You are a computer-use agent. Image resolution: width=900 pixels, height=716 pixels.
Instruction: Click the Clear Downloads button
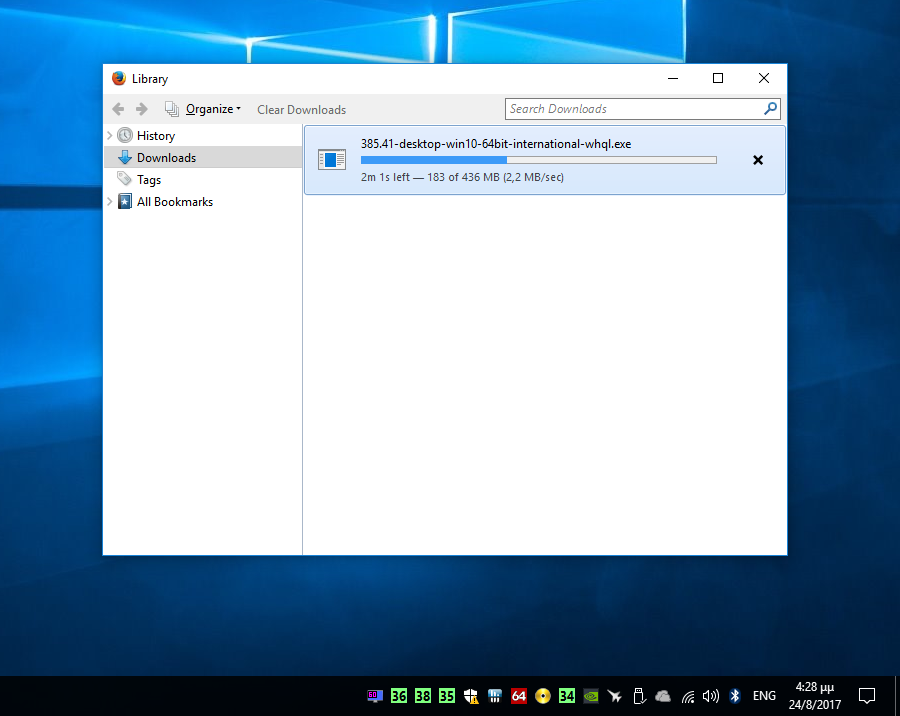point(301,110)
